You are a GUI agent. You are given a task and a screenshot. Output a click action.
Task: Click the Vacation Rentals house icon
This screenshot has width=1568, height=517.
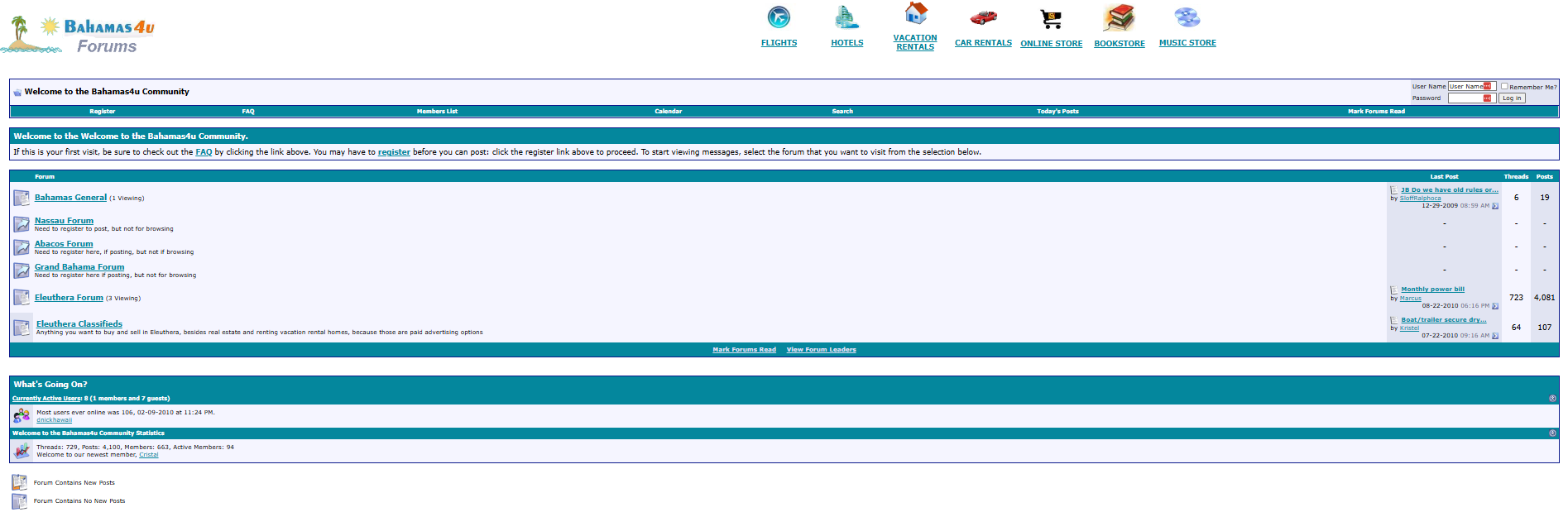click(x=915, y=13)
